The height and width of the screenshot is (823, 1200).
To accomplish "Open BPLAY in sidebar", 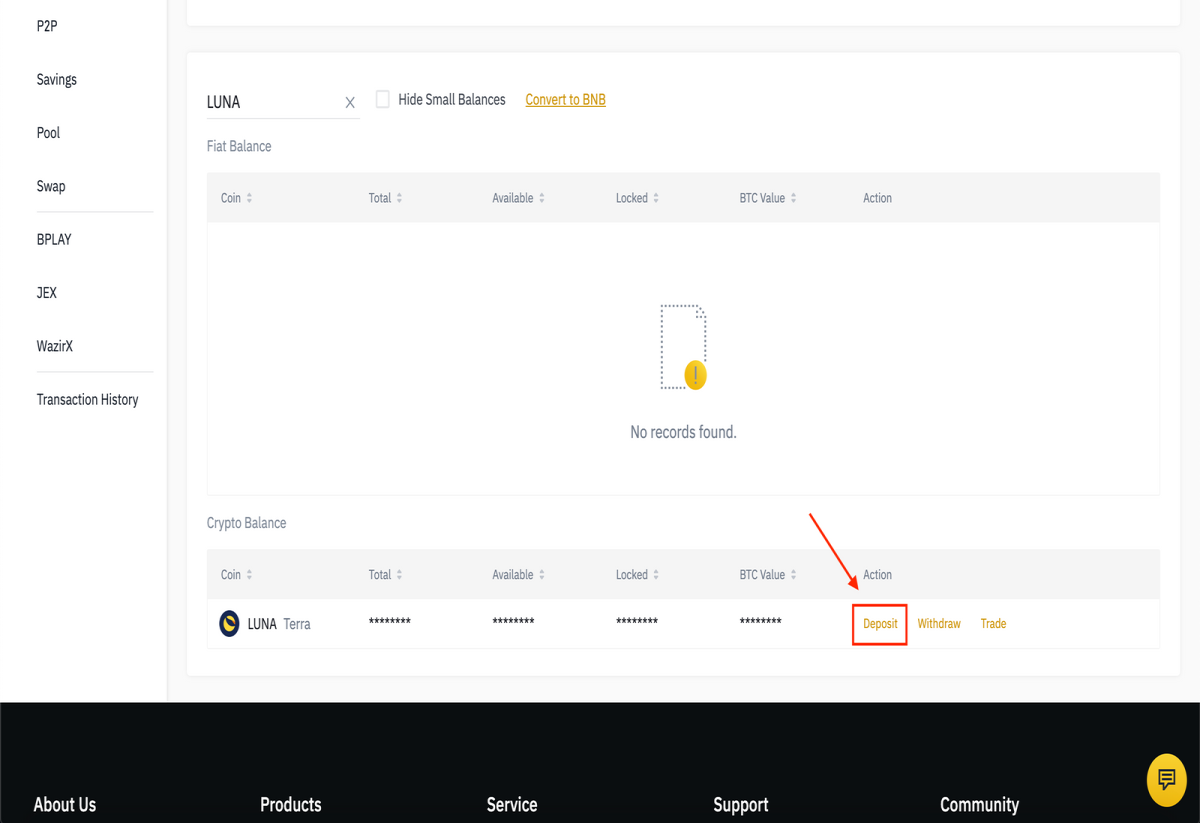I will pos(54,239).
